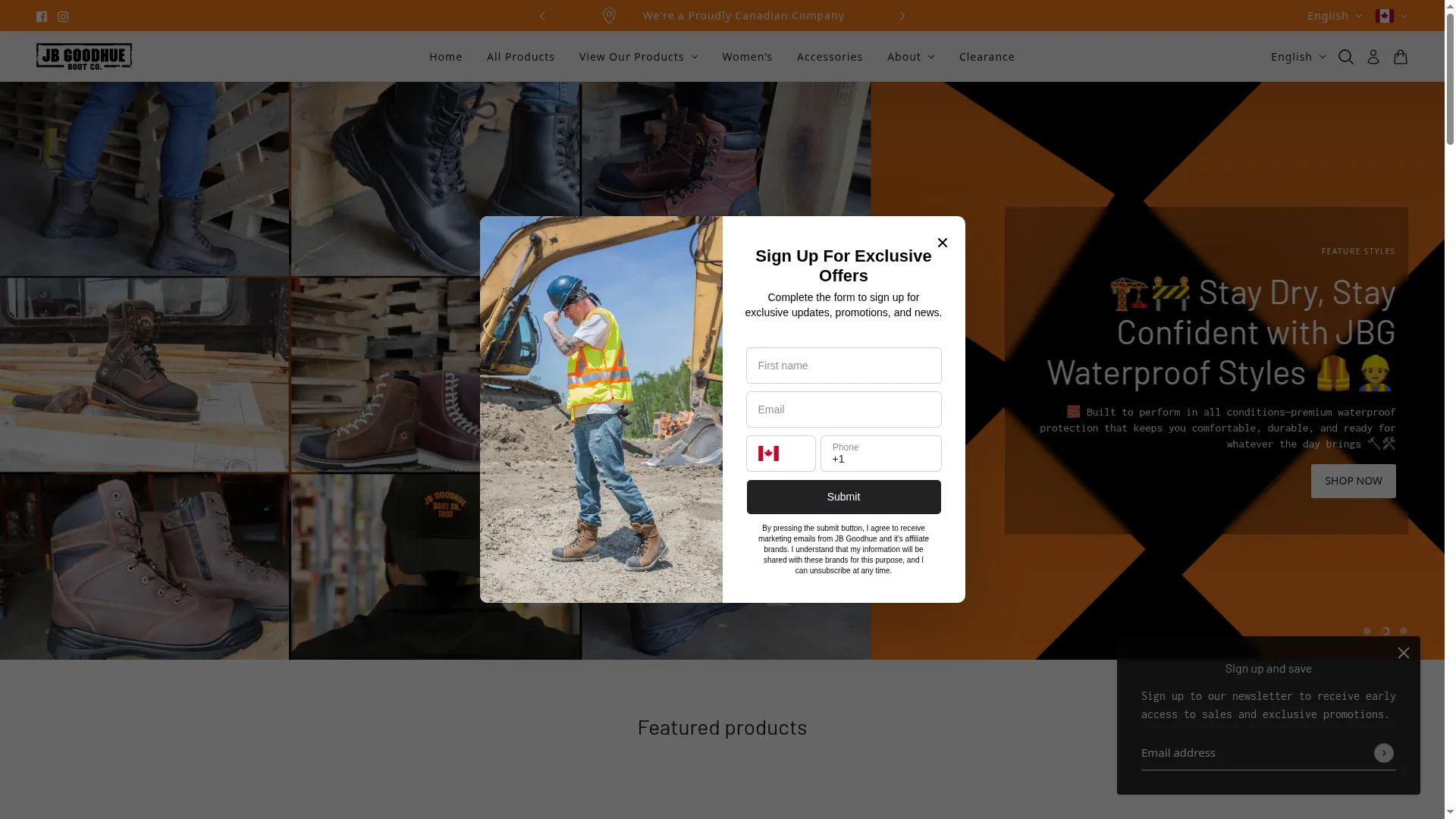
Task: Click the 'FEATURE STYLES' label
Action: point(1358,251)
